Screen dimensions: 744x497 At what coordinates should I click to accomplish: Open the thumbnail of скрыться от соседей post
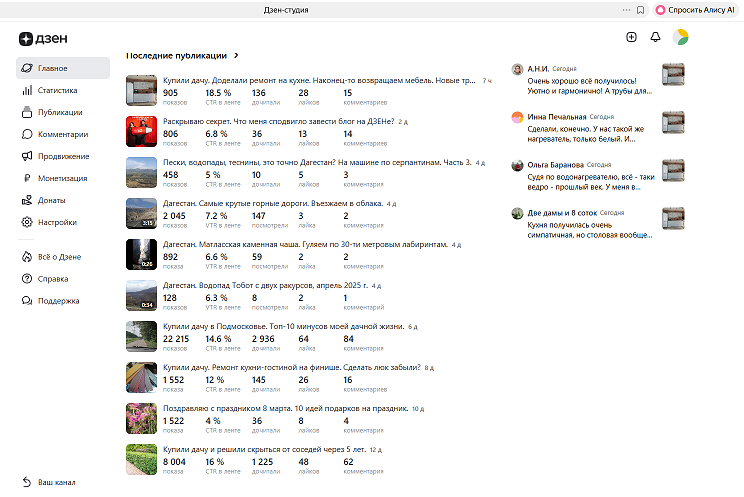[141, 459]
